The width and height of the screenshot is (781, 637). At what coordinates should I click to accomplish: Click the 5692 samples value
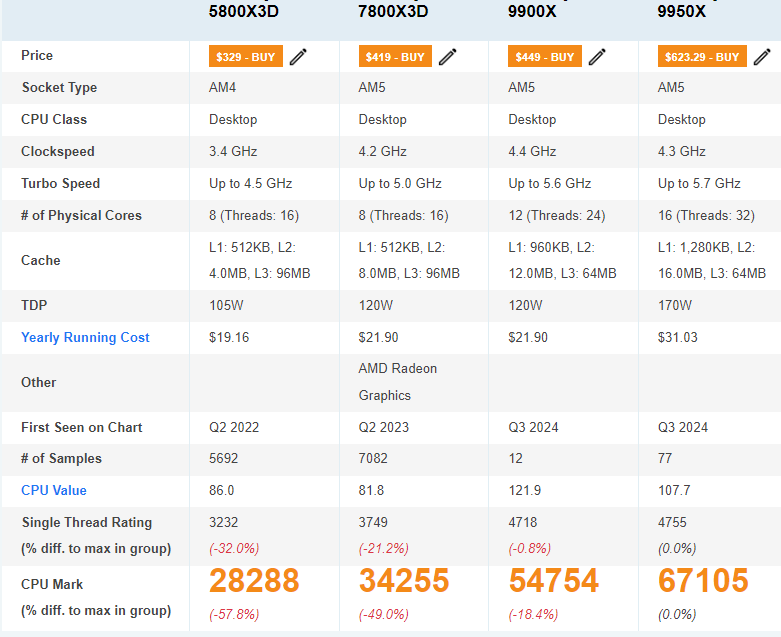point(224,458)
